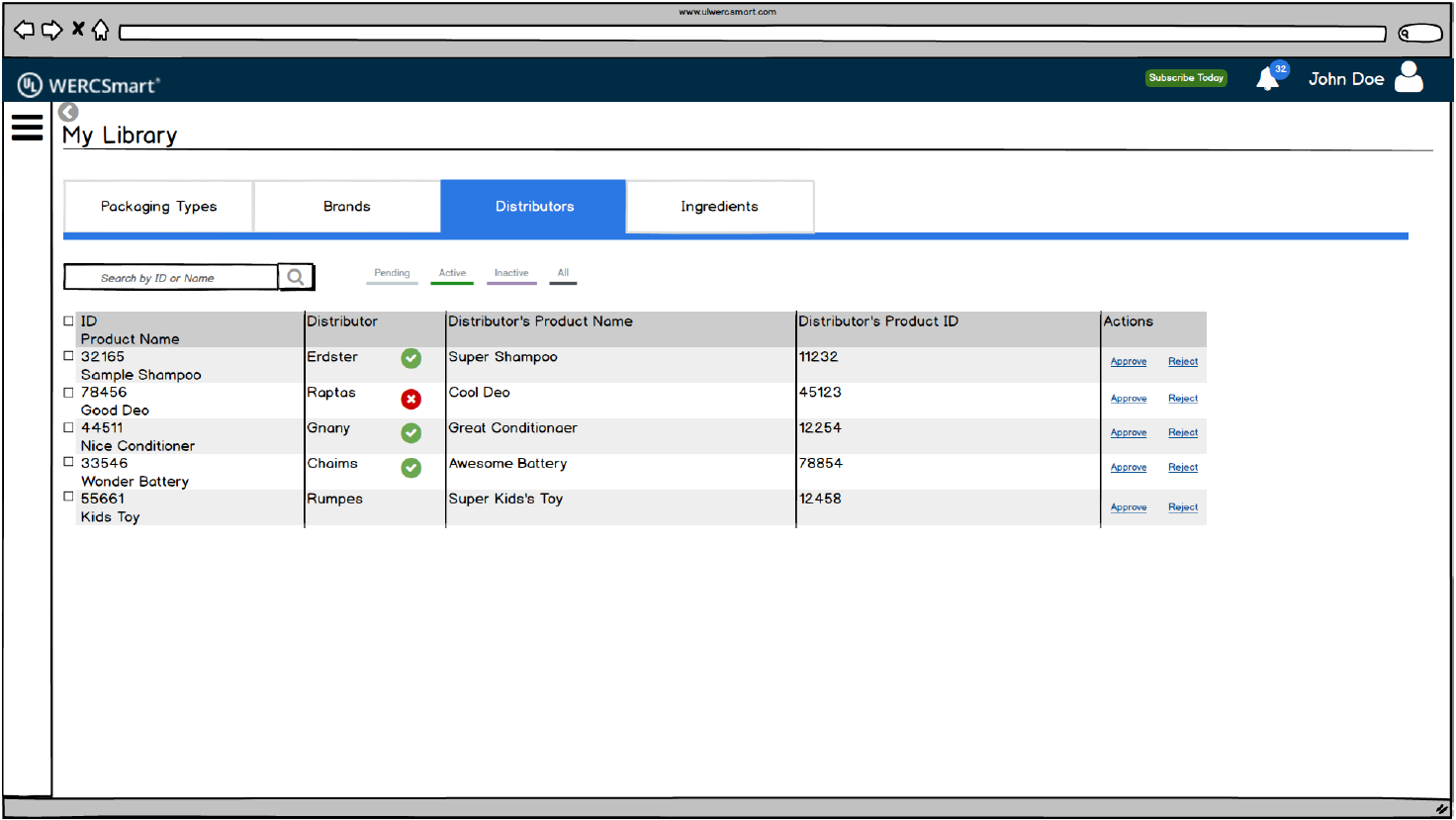The image size is (1456, 820).
Task: Reject the Super Kids's Toy row
Action: 1182,507
